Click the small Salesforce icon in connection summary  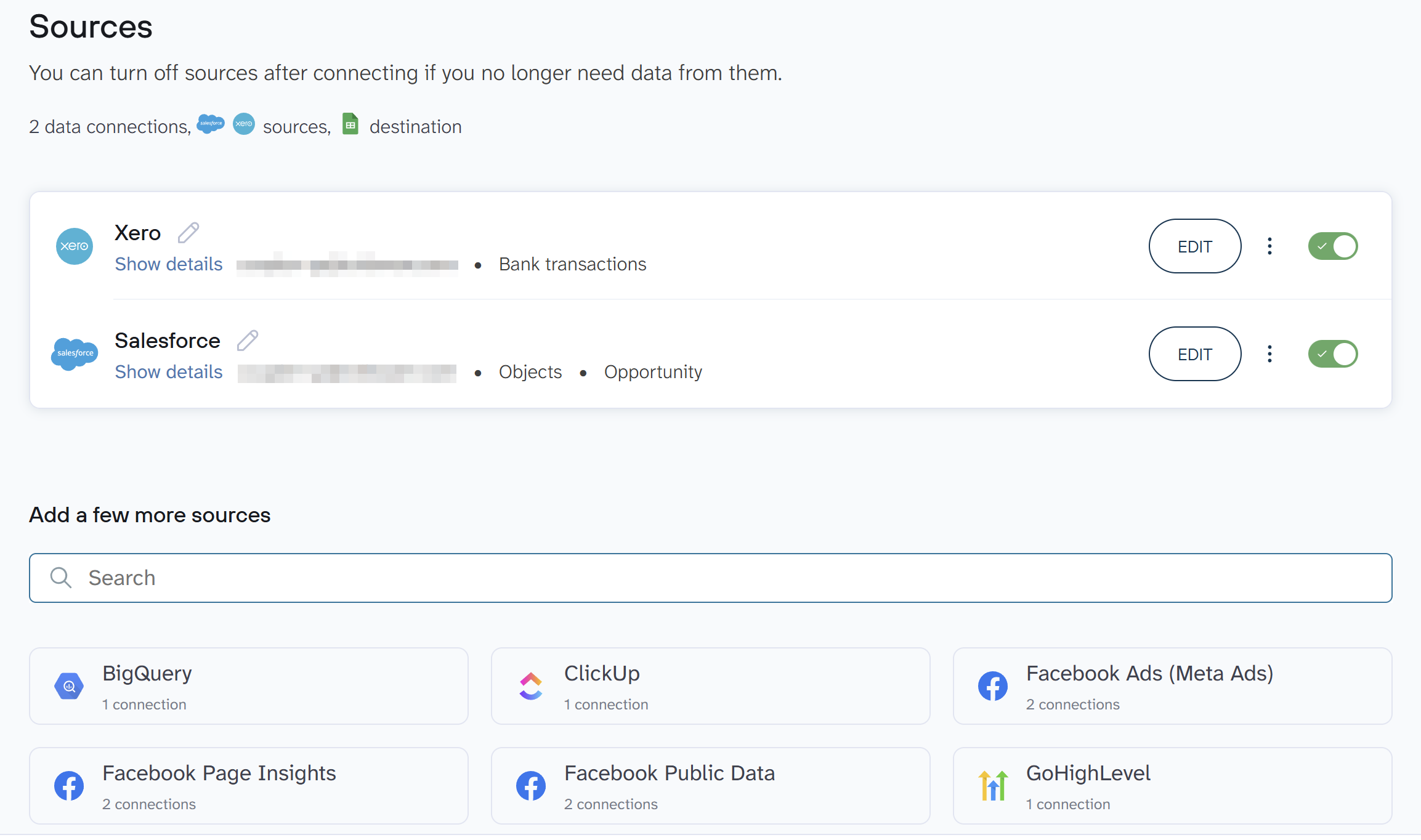[x=211, y=124]
